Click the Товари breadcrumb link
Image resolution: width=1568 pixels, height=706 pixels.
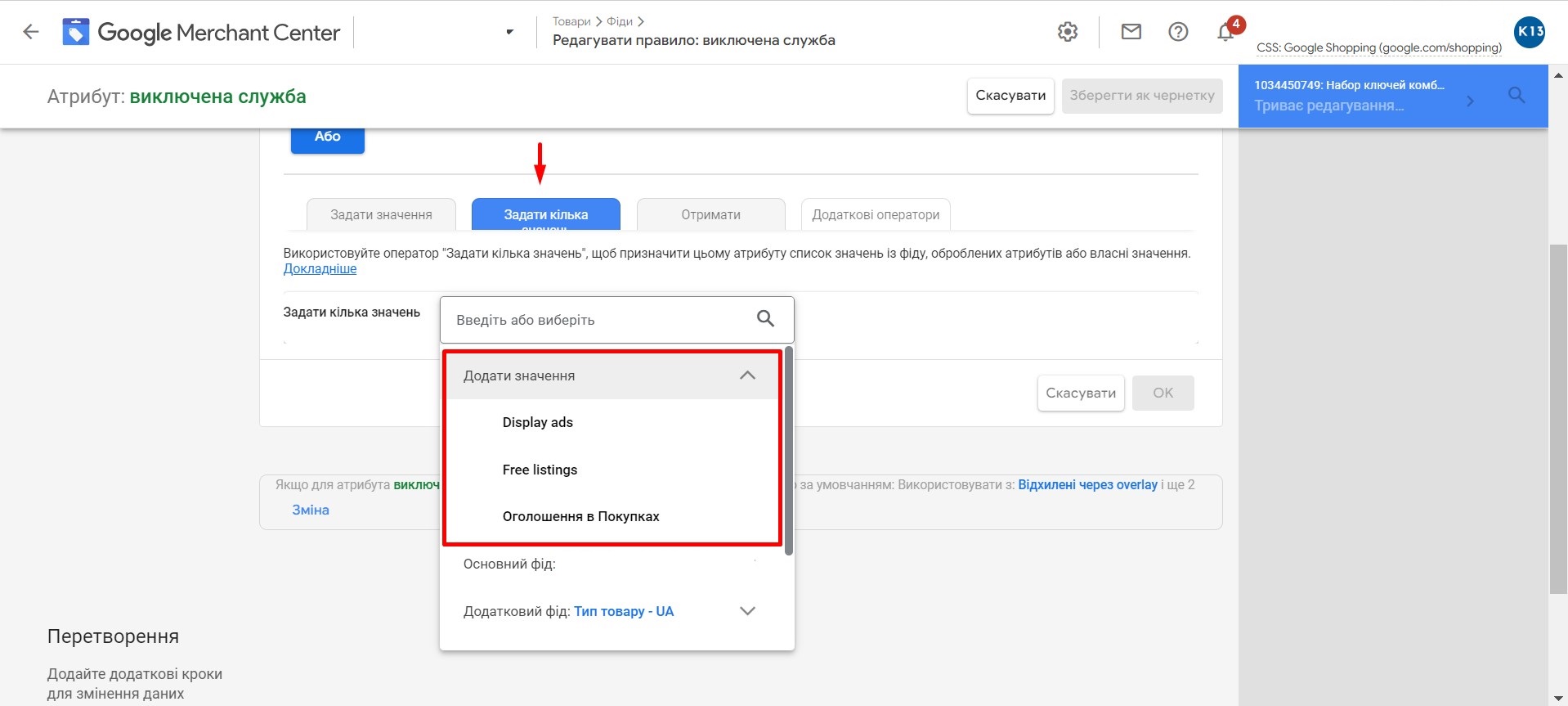(571, 21)
